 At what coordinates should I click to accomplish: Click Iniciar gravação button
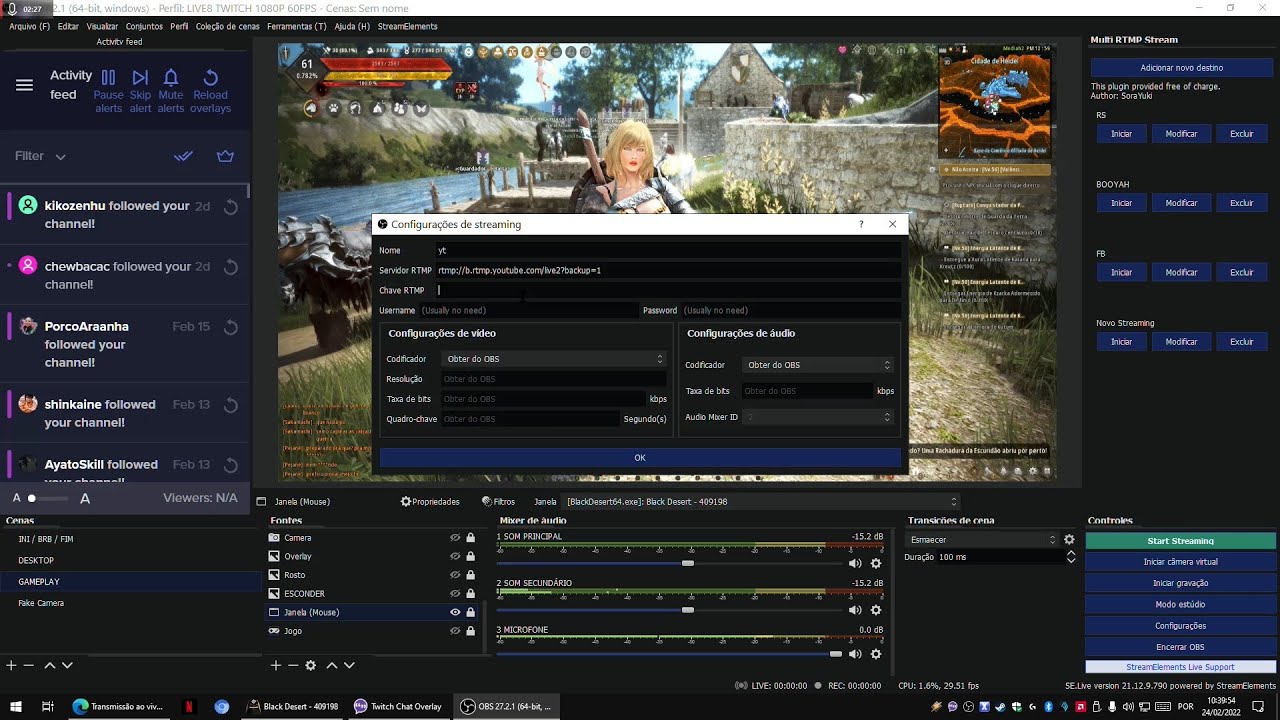1181,583
